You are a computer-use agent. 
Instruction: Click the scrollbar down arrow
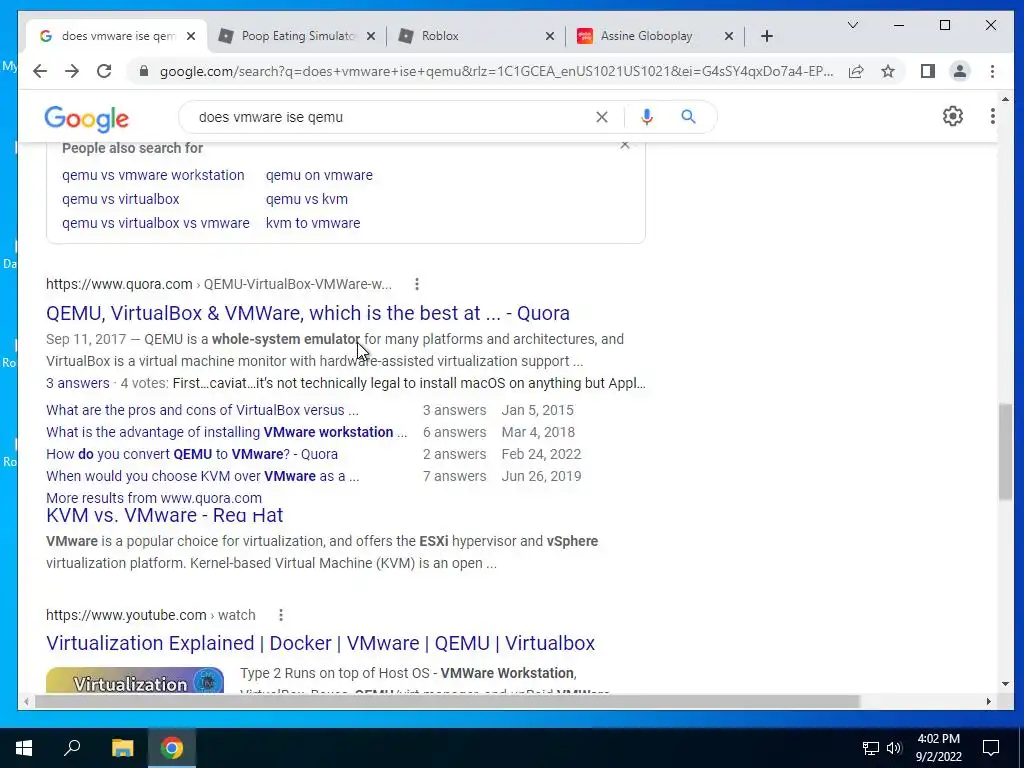point(1004,684)
